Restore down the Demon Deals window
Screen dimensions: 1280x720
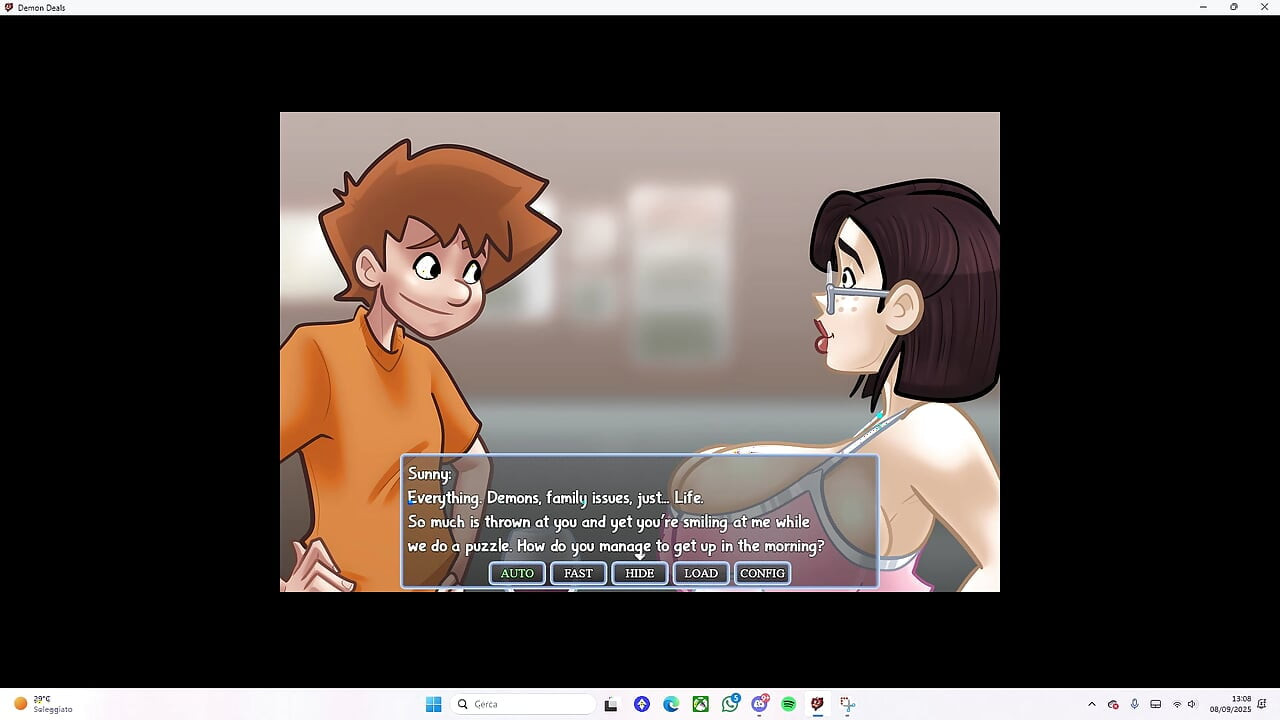[x=1234, y=7]
